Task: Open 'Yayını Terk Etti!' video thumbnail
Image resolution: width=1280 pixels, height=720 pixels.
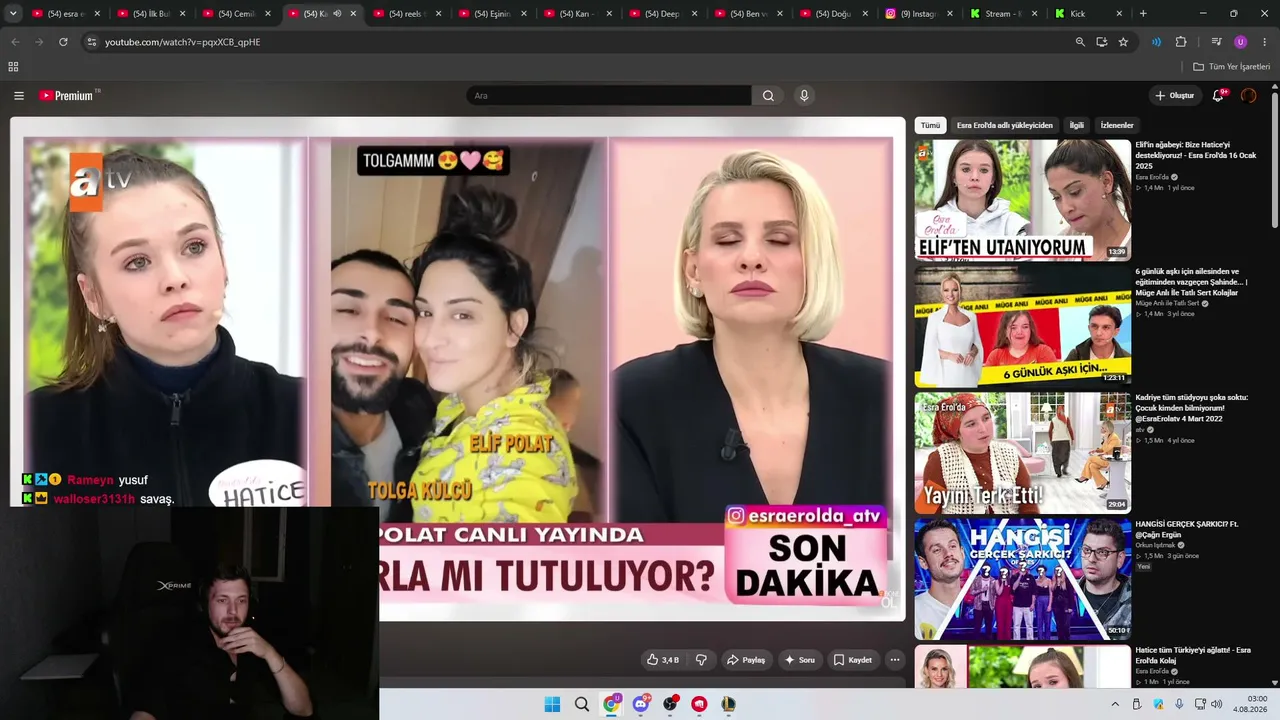Action: 1022,452
